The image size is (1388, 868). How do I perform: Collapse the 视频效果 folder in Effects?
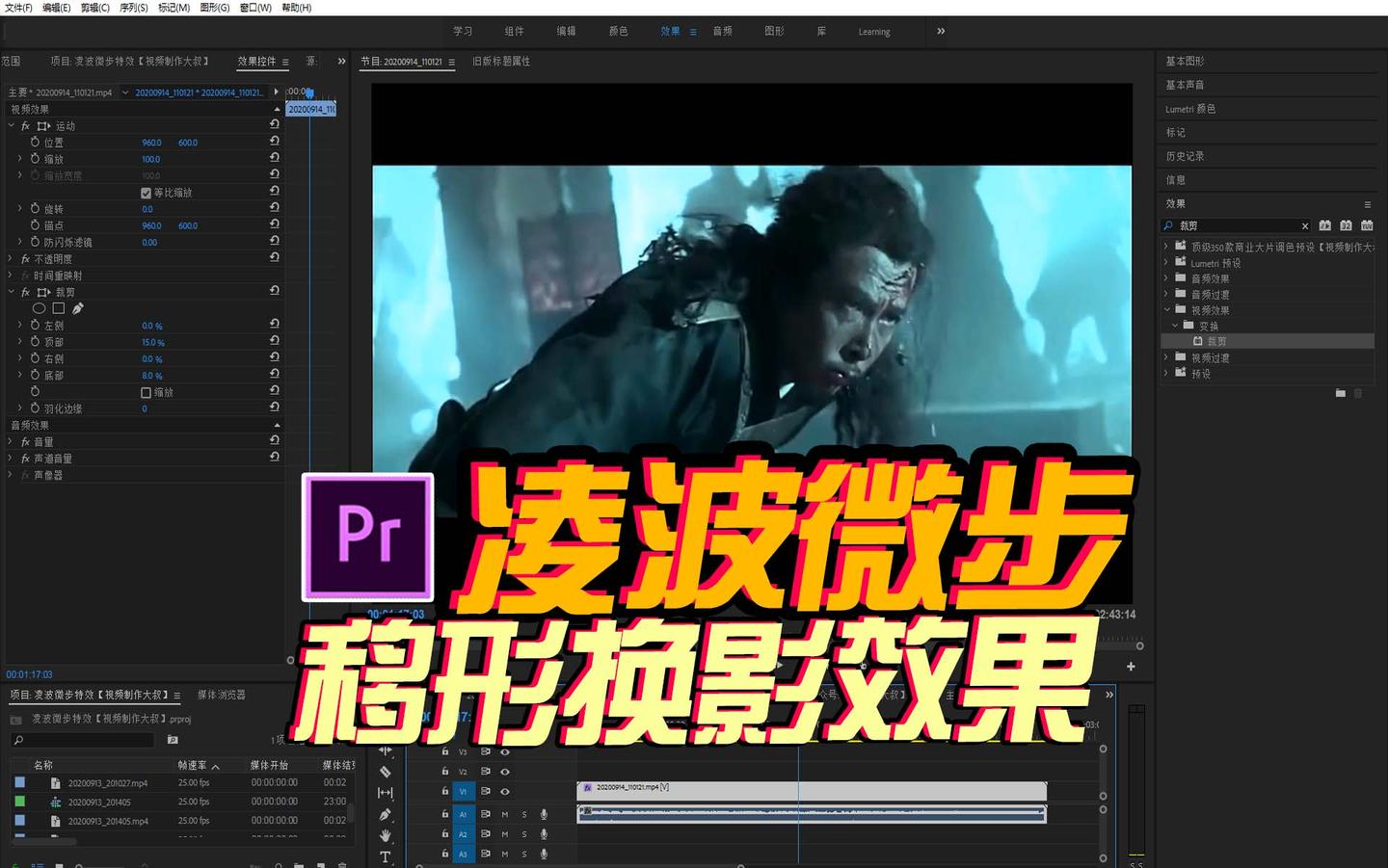click(1166, 309)
